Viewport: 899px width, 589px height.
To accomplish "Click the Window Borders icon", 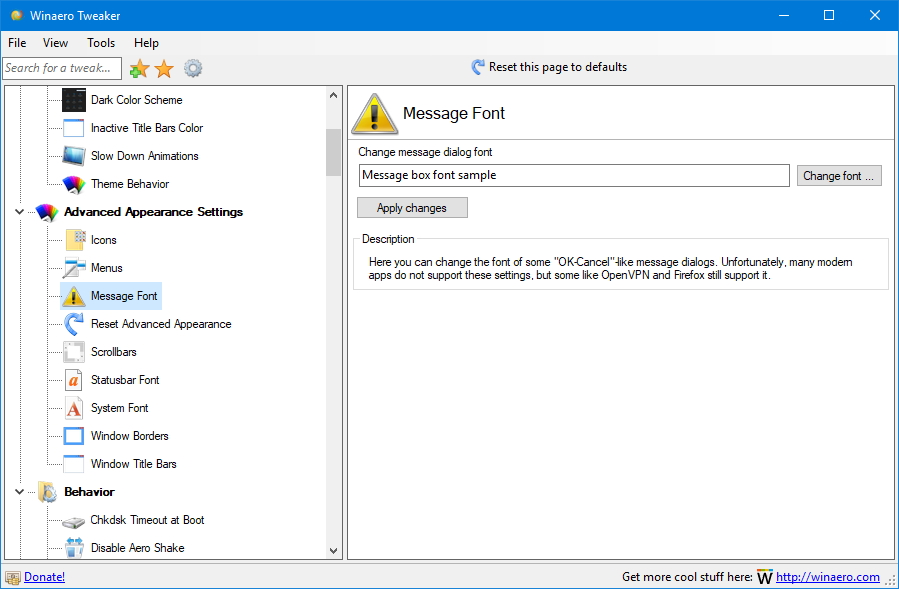I will click(74, 436).
